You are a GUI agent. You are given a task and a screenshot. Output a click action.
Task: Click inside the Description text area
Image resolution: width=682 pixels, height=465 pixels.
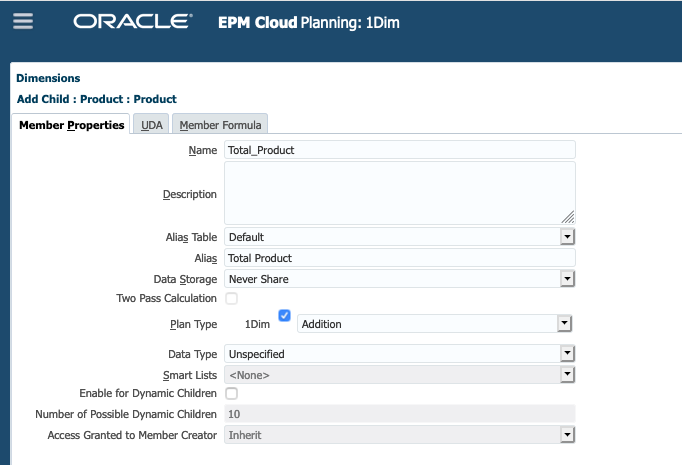coord(400,193)
